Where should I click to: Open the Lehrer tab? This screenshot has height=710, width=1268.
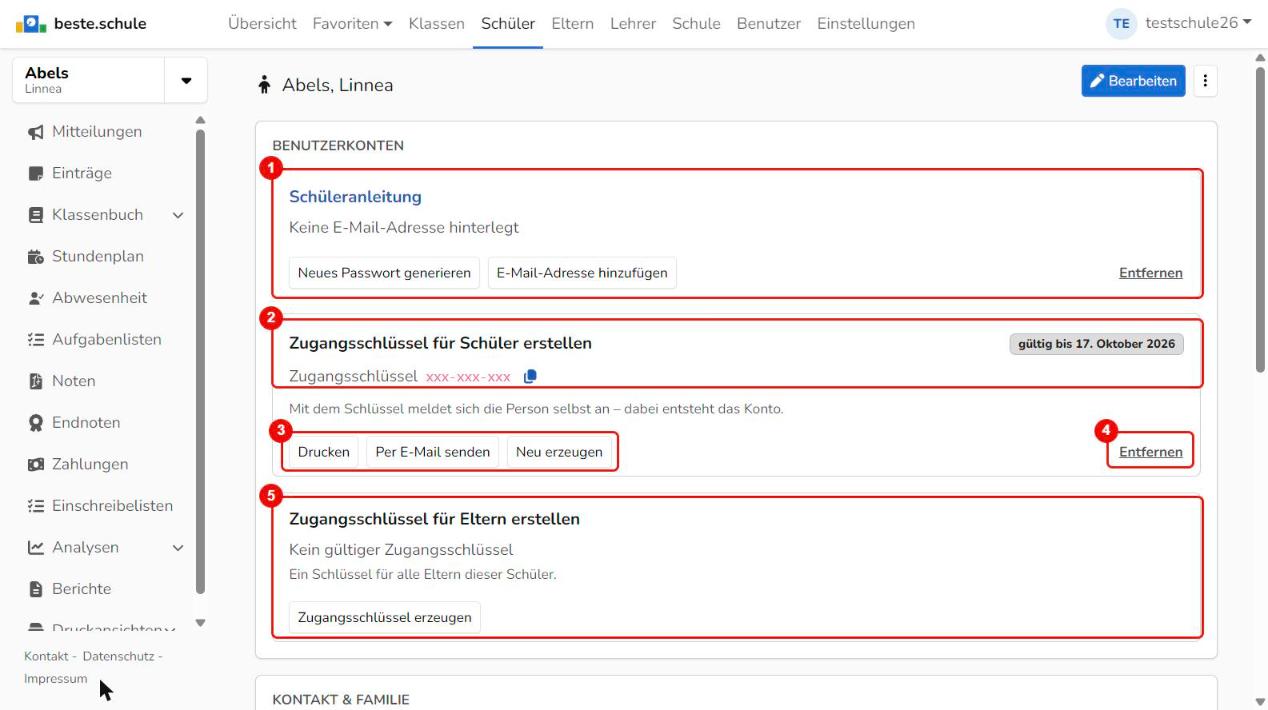coord(633,23)
